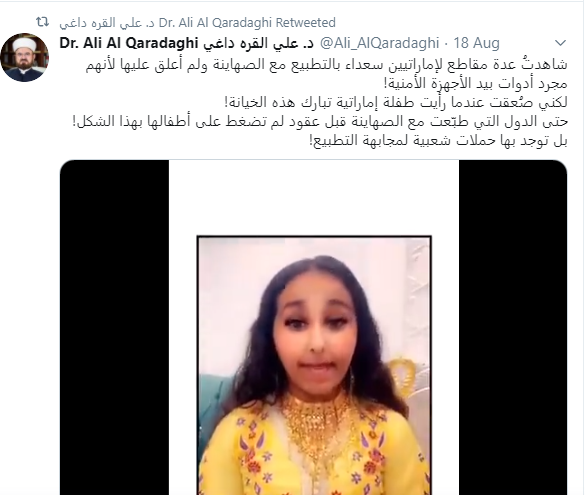
Task: Open the @Ali_AlQaradaghi handle
Action: coord(379,43)
